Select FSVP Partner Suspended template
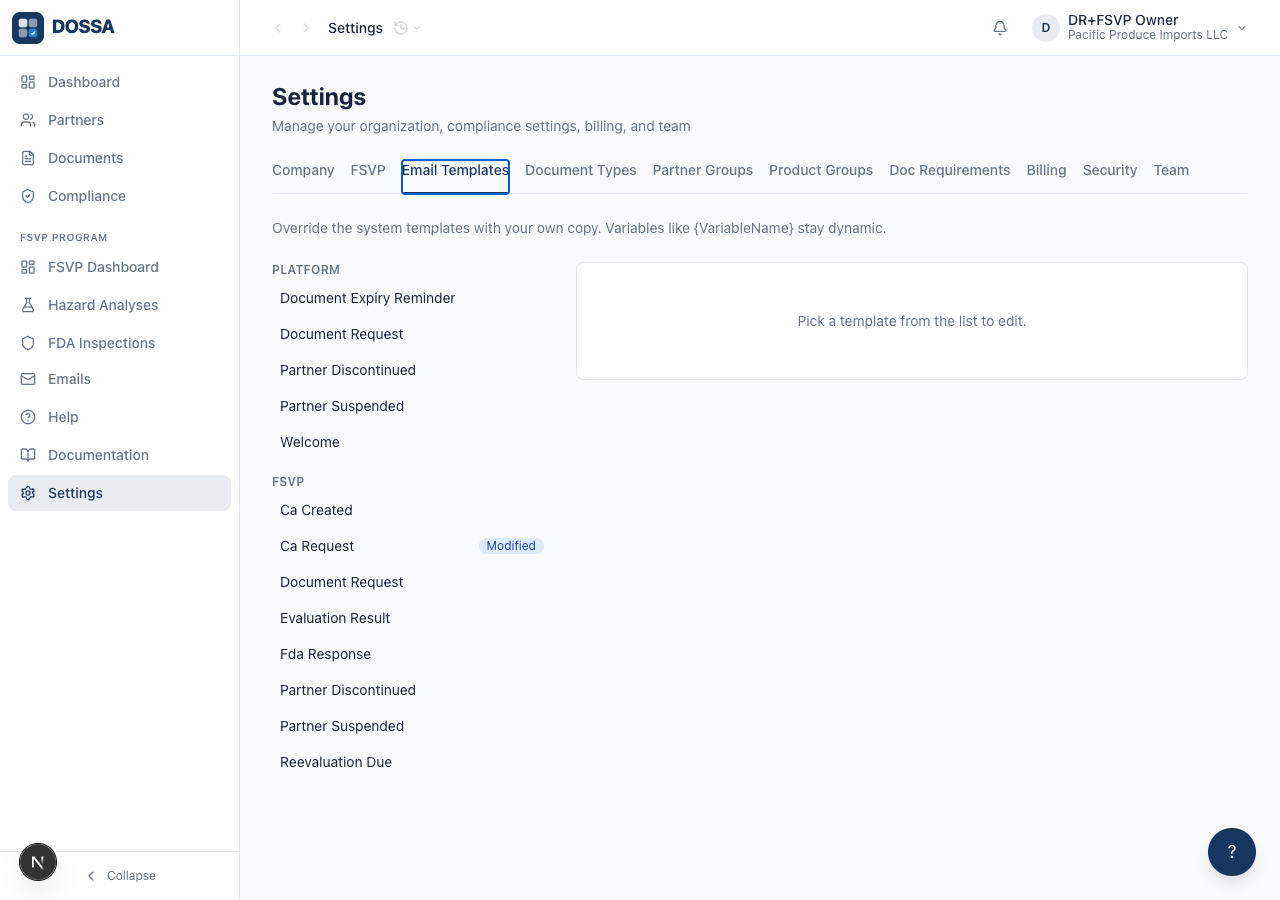 [x=412, y=726]
